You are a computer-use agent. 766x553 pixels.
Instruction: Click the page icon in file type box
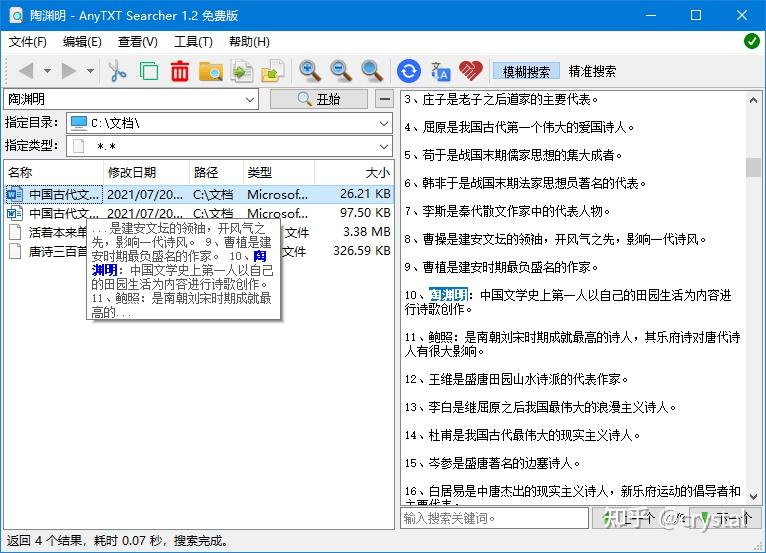78,146
